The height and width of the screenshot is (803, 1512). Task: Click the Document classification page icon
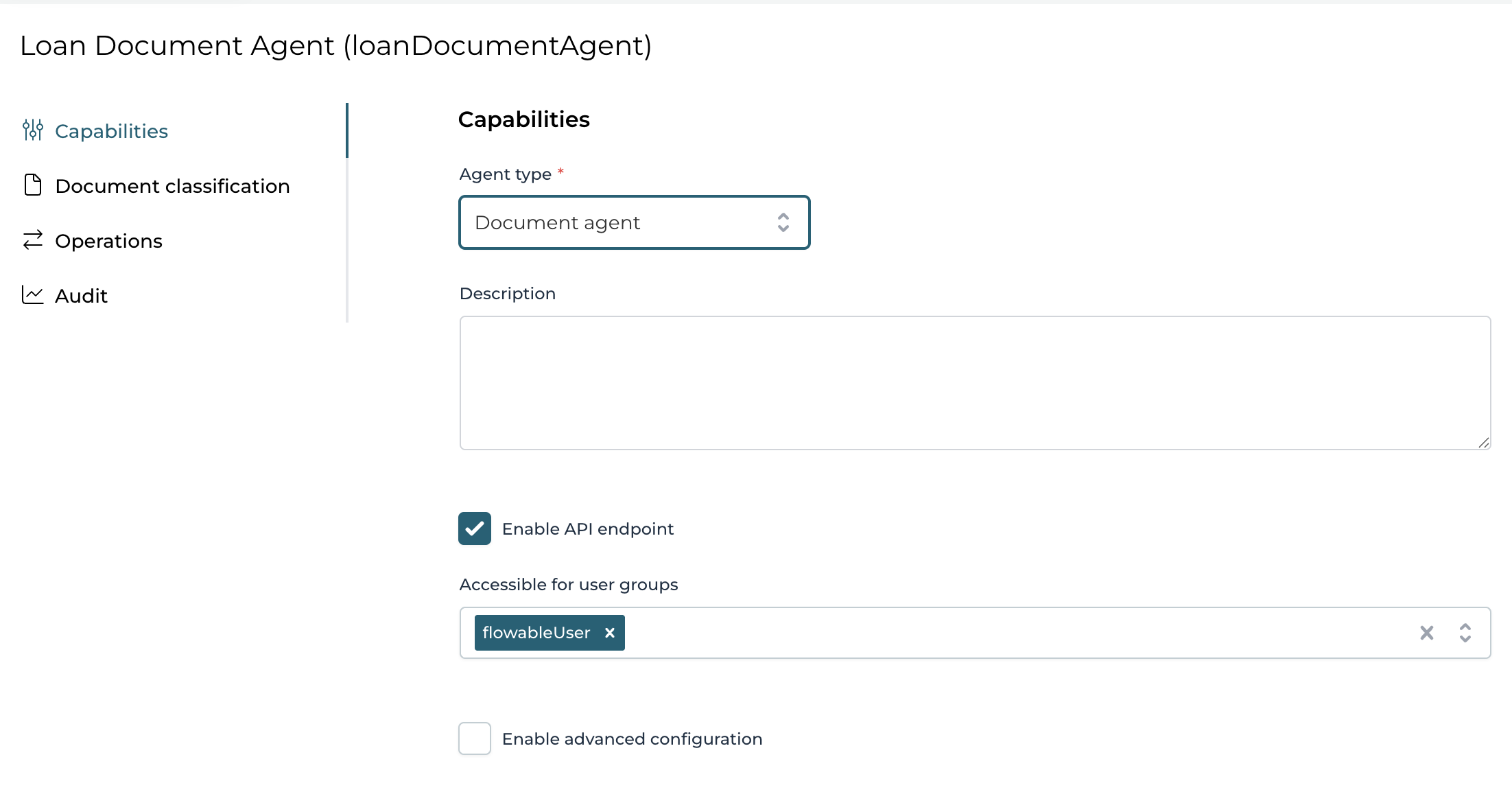[32, 185]
